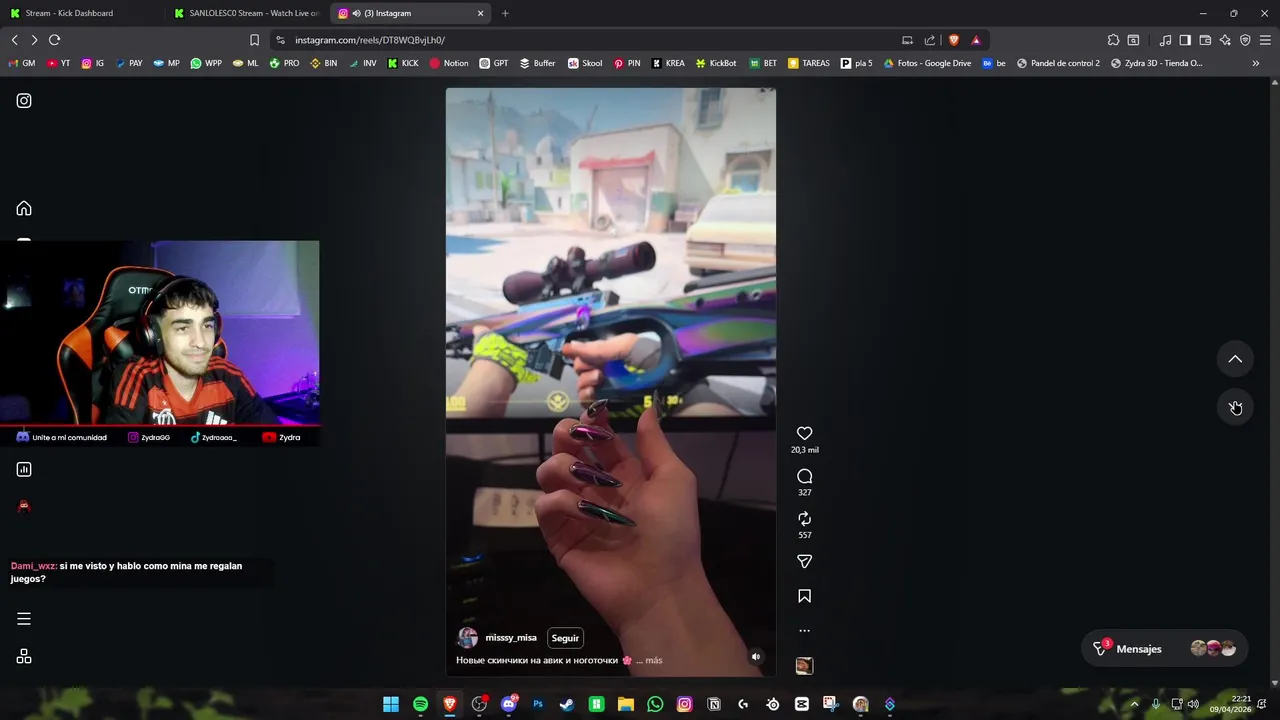Click Seguir to follow missy_misa

(565, 638)
